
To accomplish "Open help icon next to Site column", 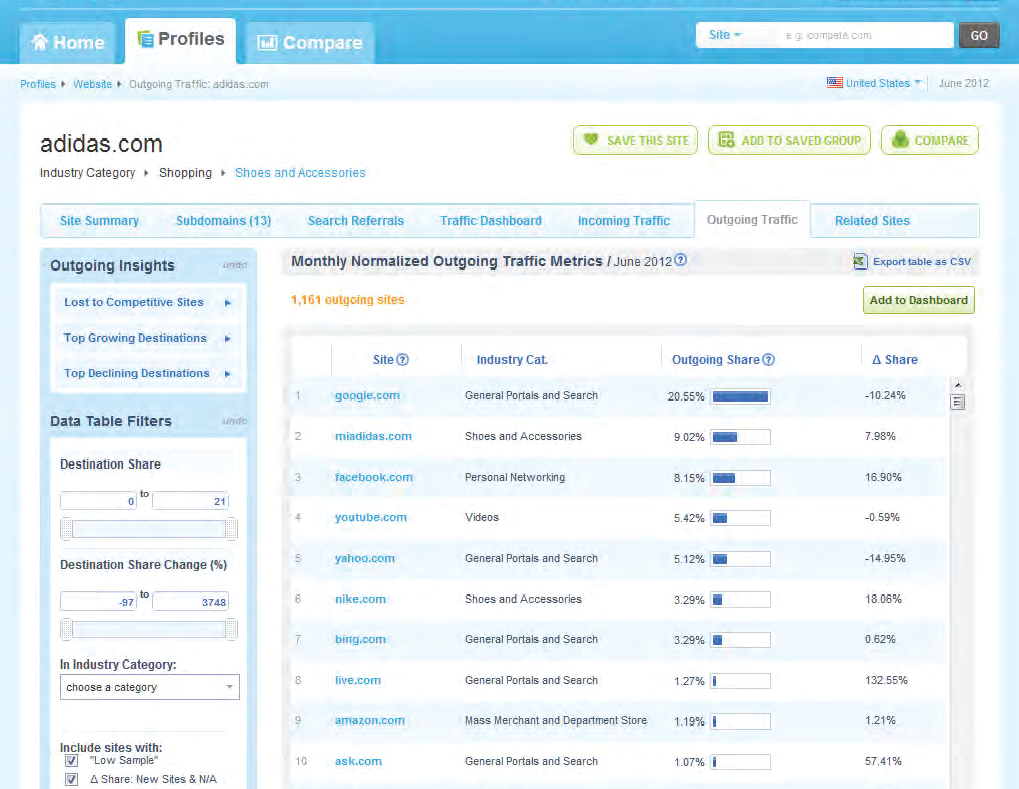I will point(402,359).
